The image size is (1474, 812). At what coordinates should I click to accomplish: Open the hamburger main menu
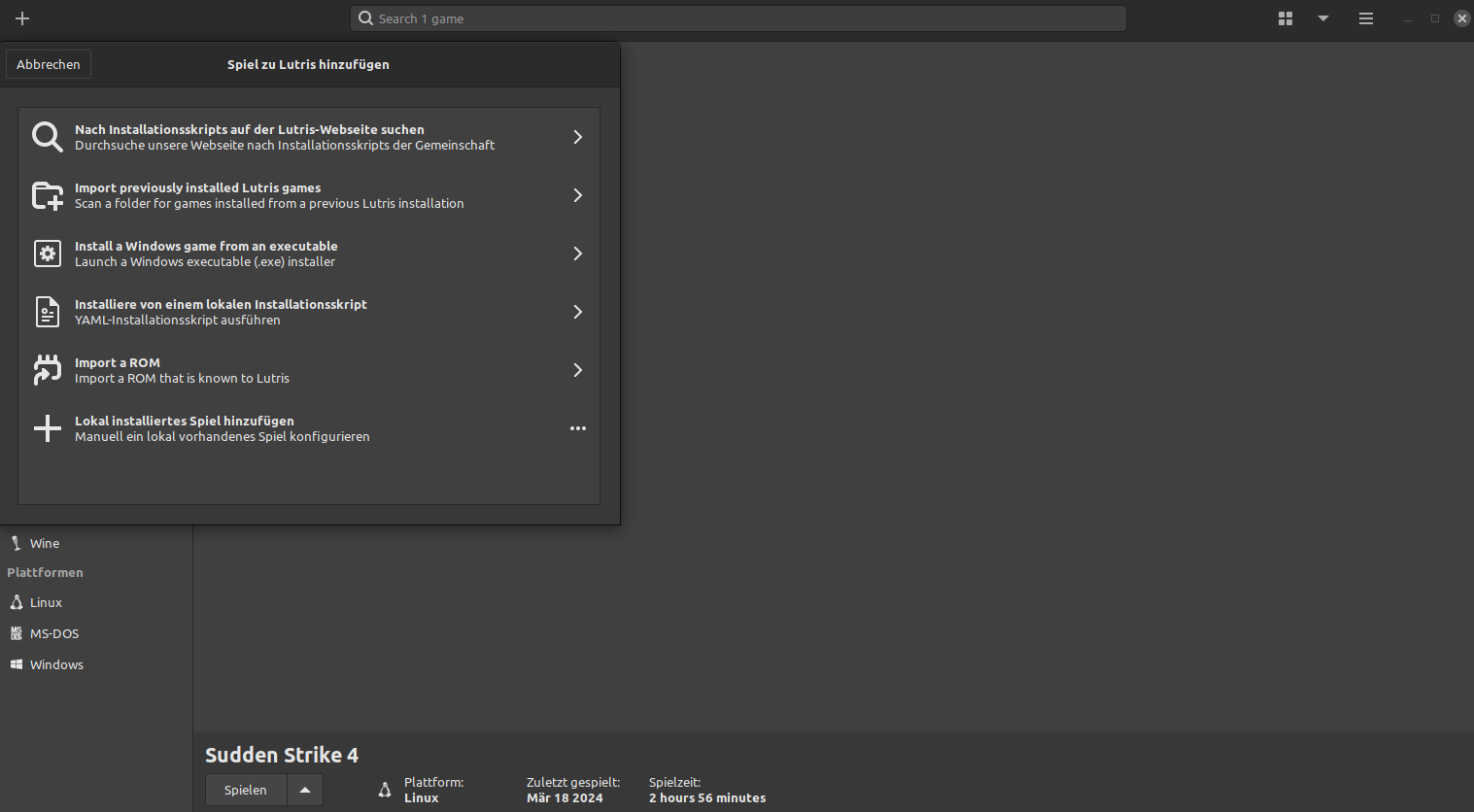[x=1366, y=18]
